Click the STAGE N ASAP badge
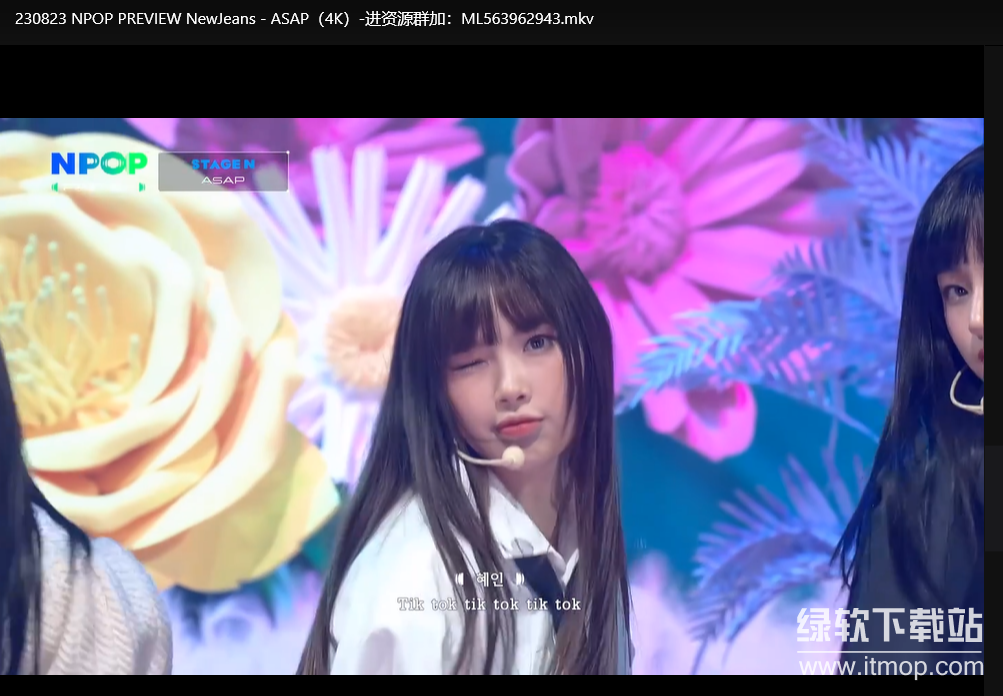 pyautogui.click(x=223, y=171)
